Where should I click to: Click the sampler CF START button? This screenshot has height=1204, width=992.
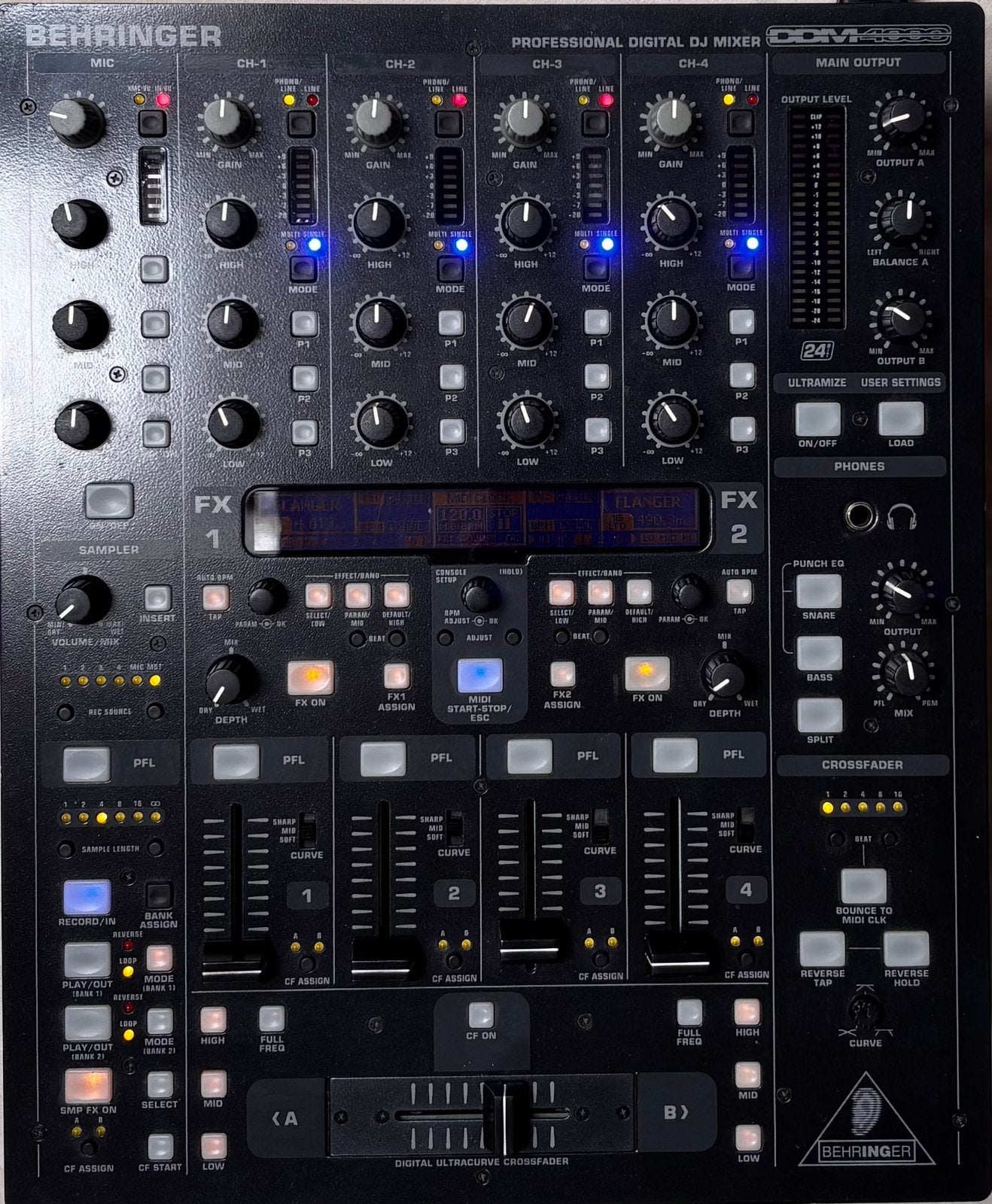pyautogui.click(x=160, y=1147)
